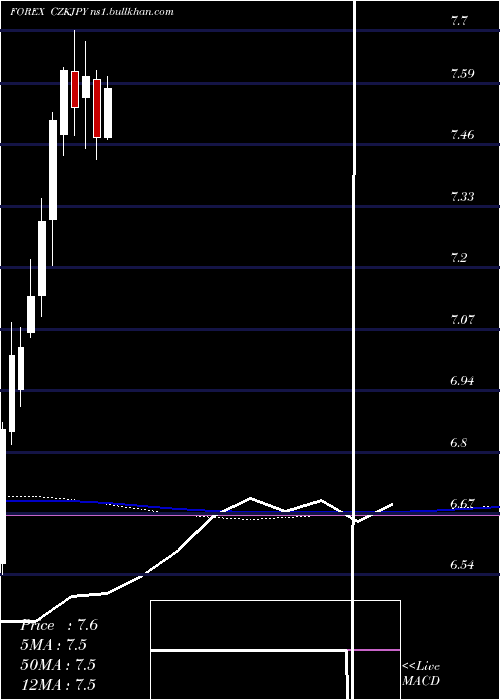Select the white candle between the two red candles
Viewport: 500px width, 700px height.
tap(86, 87)
